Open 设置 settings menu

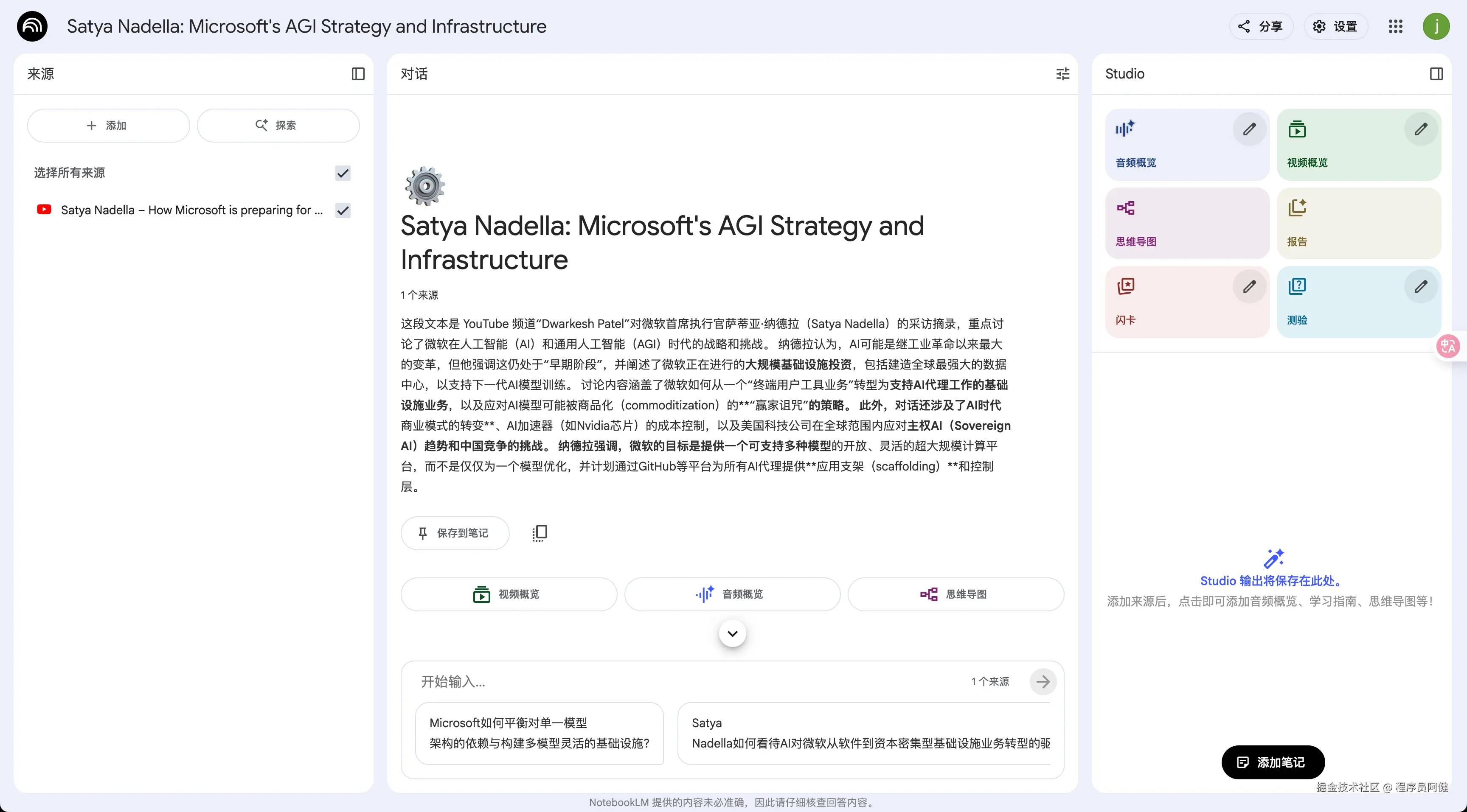coord(1335,26)
